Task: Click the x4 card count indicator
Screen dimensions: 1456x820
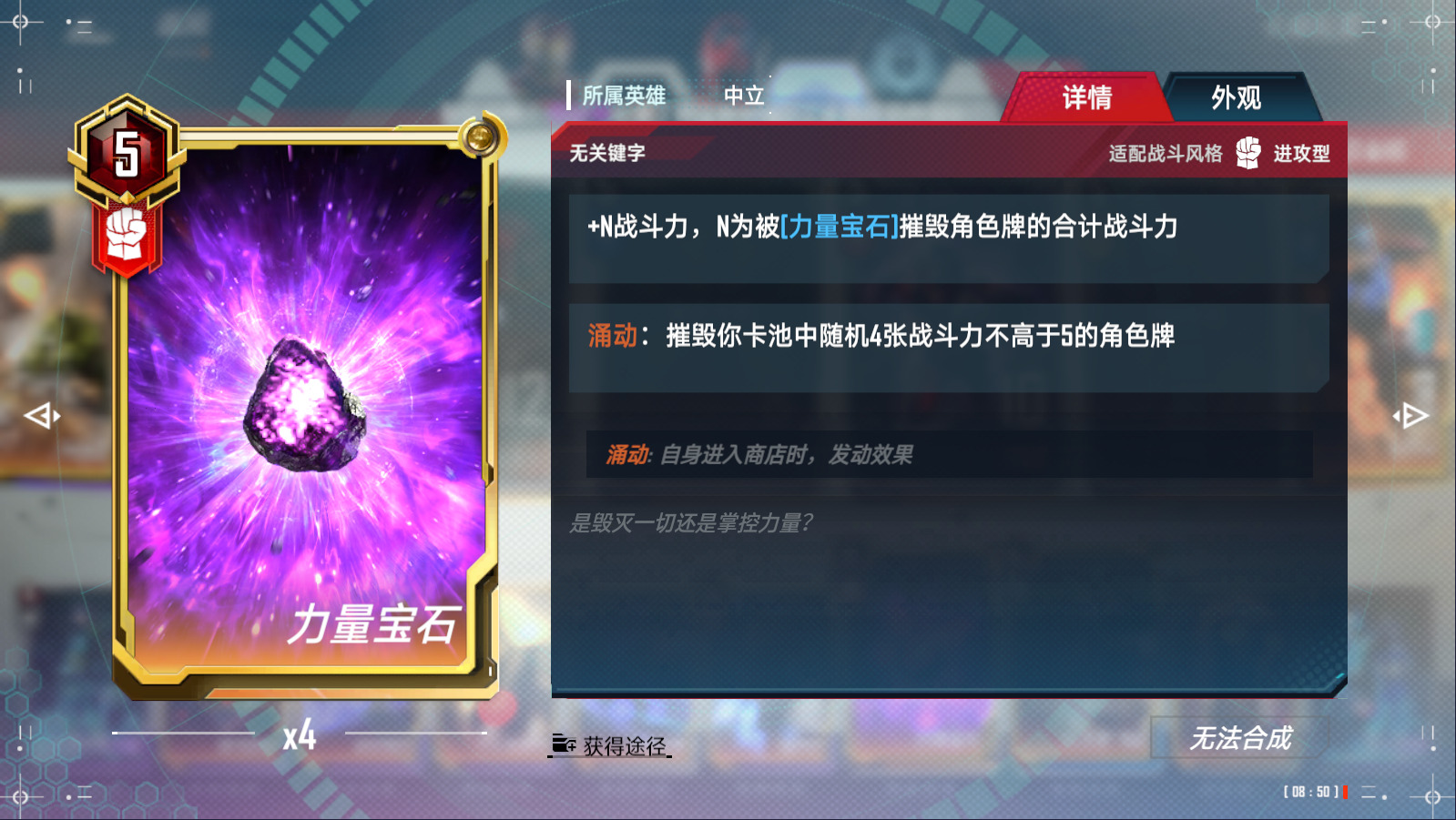Action: pos(300,734)
